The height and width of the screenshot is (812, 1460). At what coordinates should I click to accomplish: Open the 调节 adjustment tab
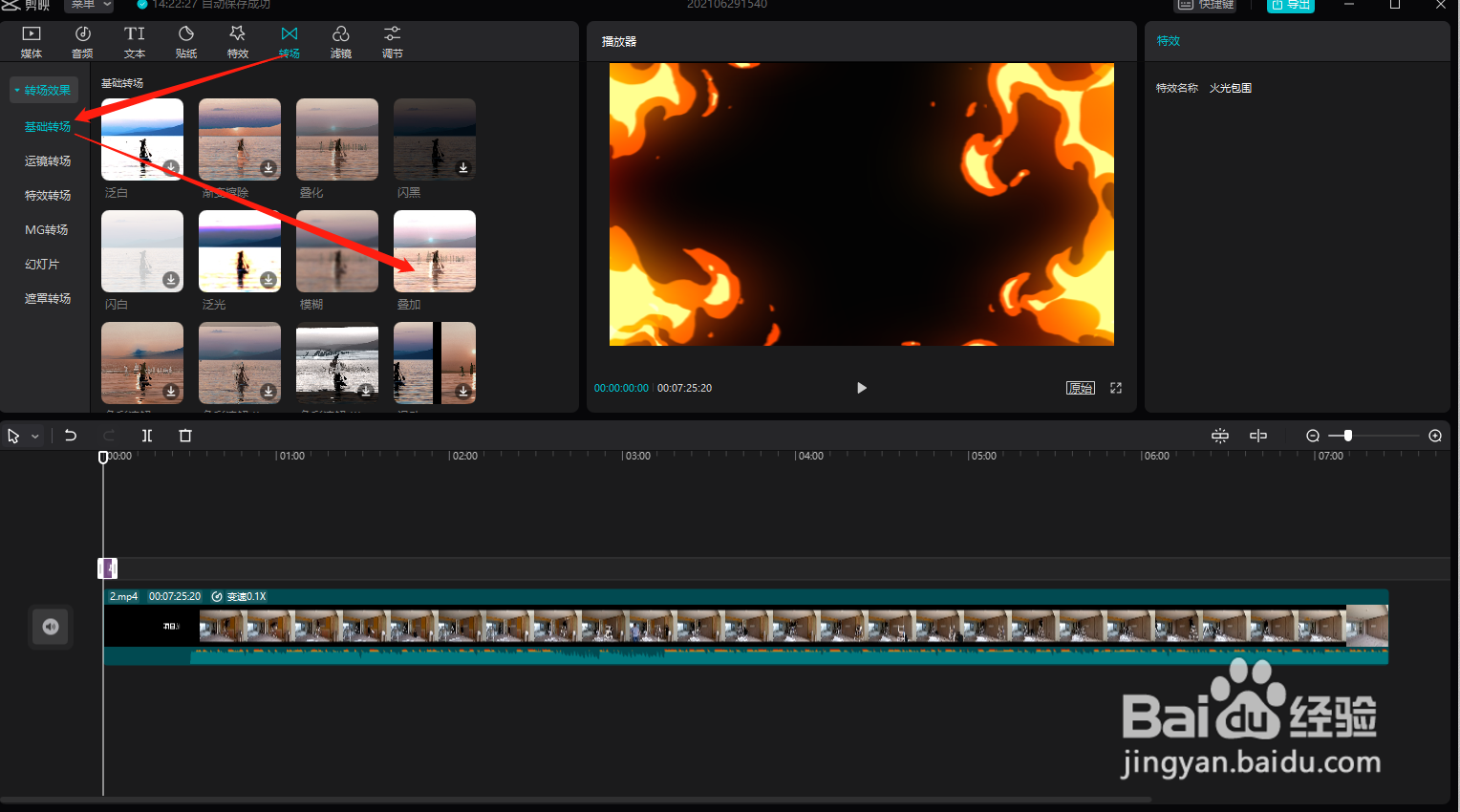click(393, 42)
